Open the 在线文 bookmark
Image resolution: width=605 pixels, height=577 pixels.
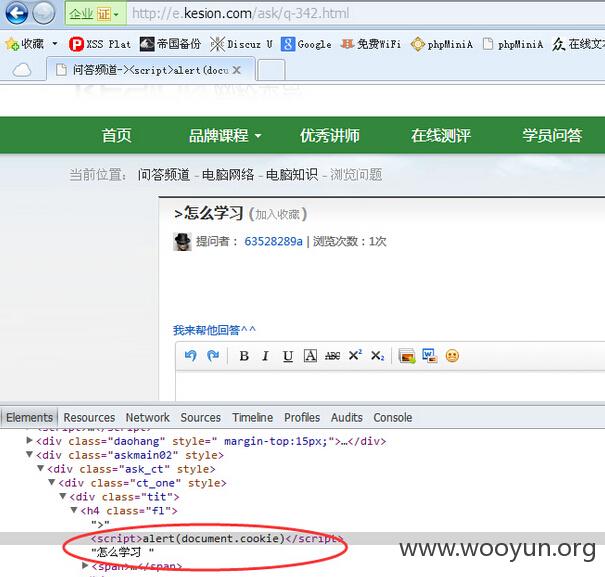click(x=578, y=44)
